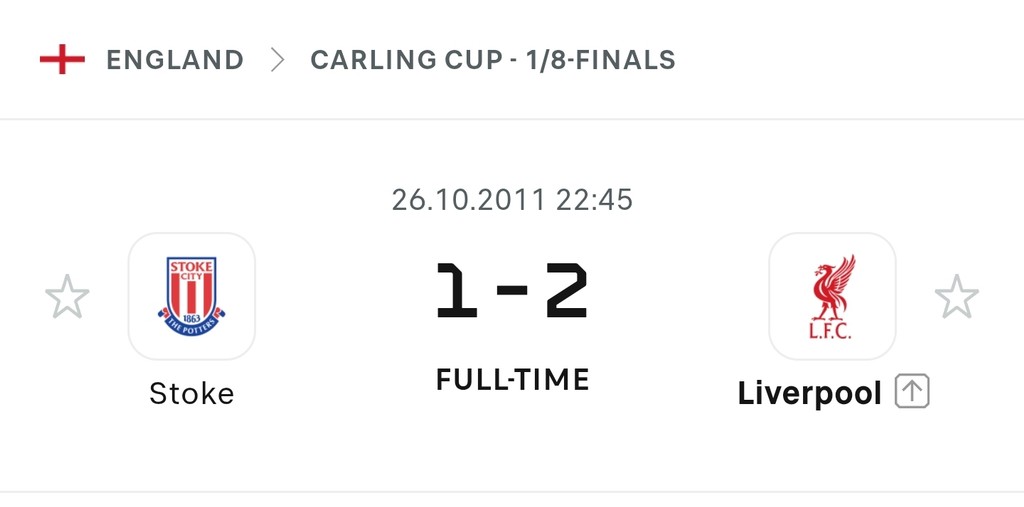Click the advancing arrow icon next to Liverpool

[912, 392]
